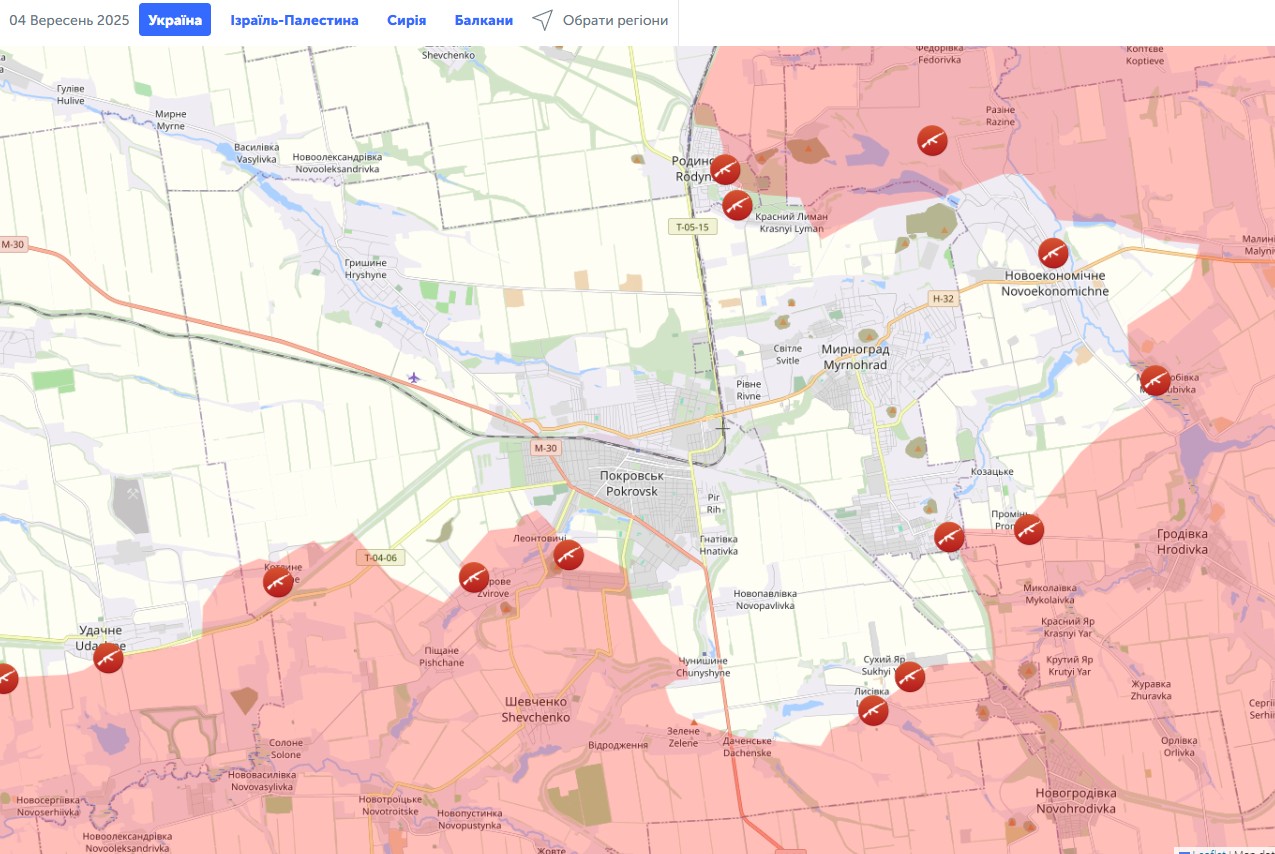This screenshot has height=854, width=1275.
Task: Switch to the Україна region tab
Action: tap(175, 20)
